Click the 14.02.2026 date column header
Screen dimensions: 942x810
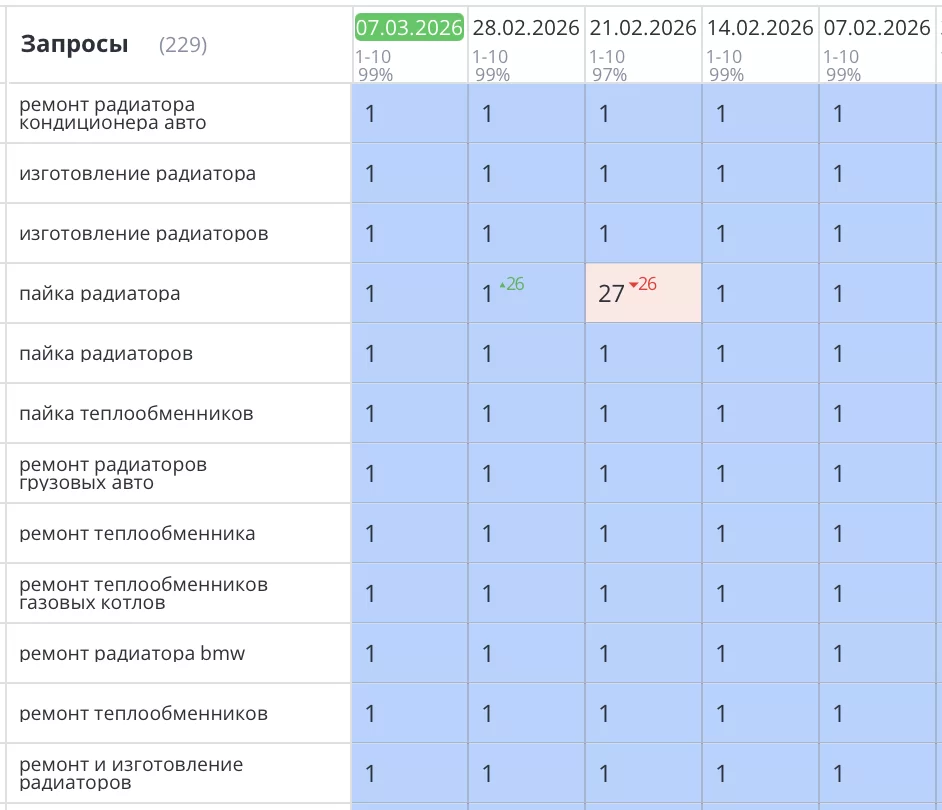760,28
